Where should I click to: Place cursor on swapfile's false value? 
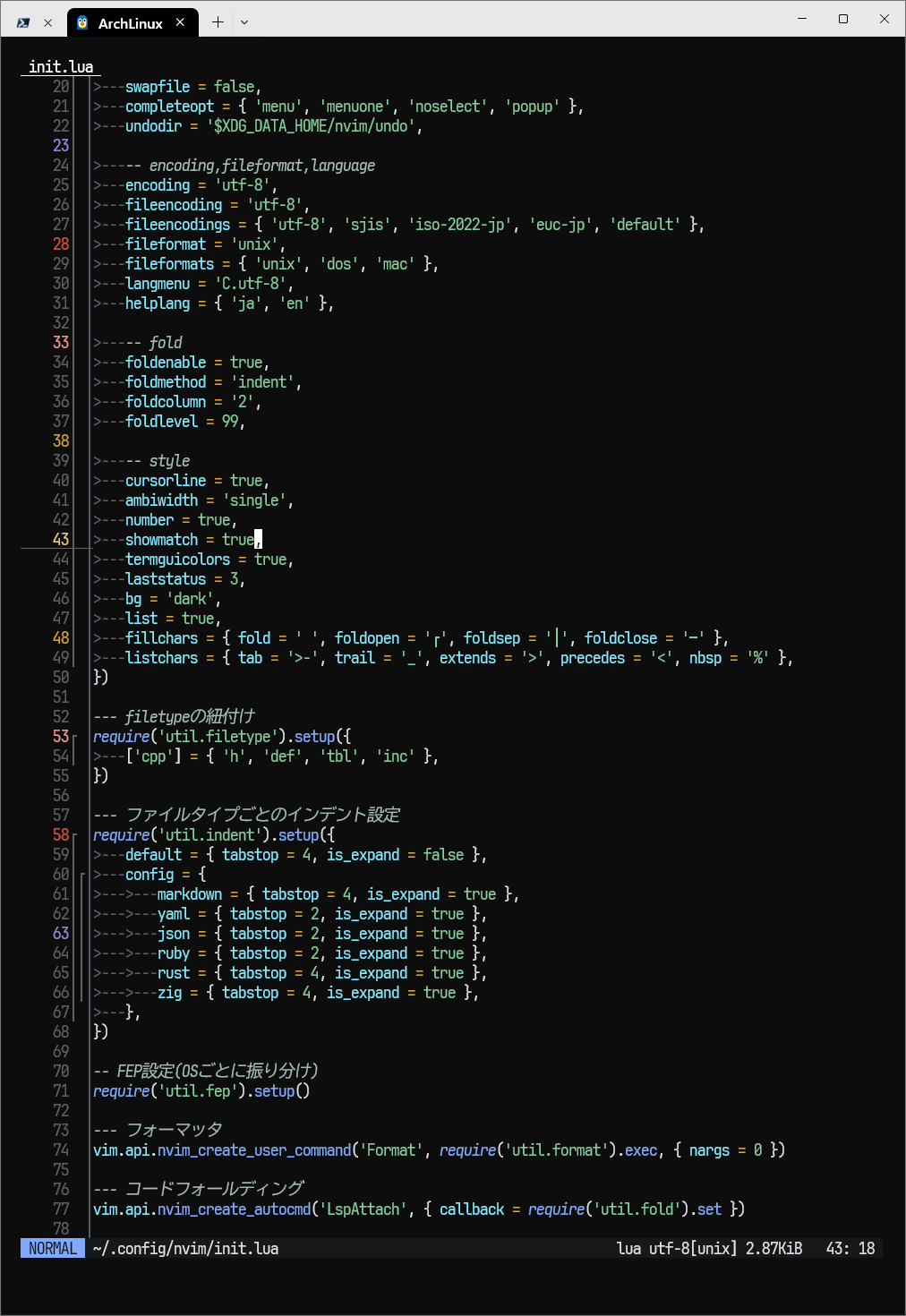[x=234, y=87]
